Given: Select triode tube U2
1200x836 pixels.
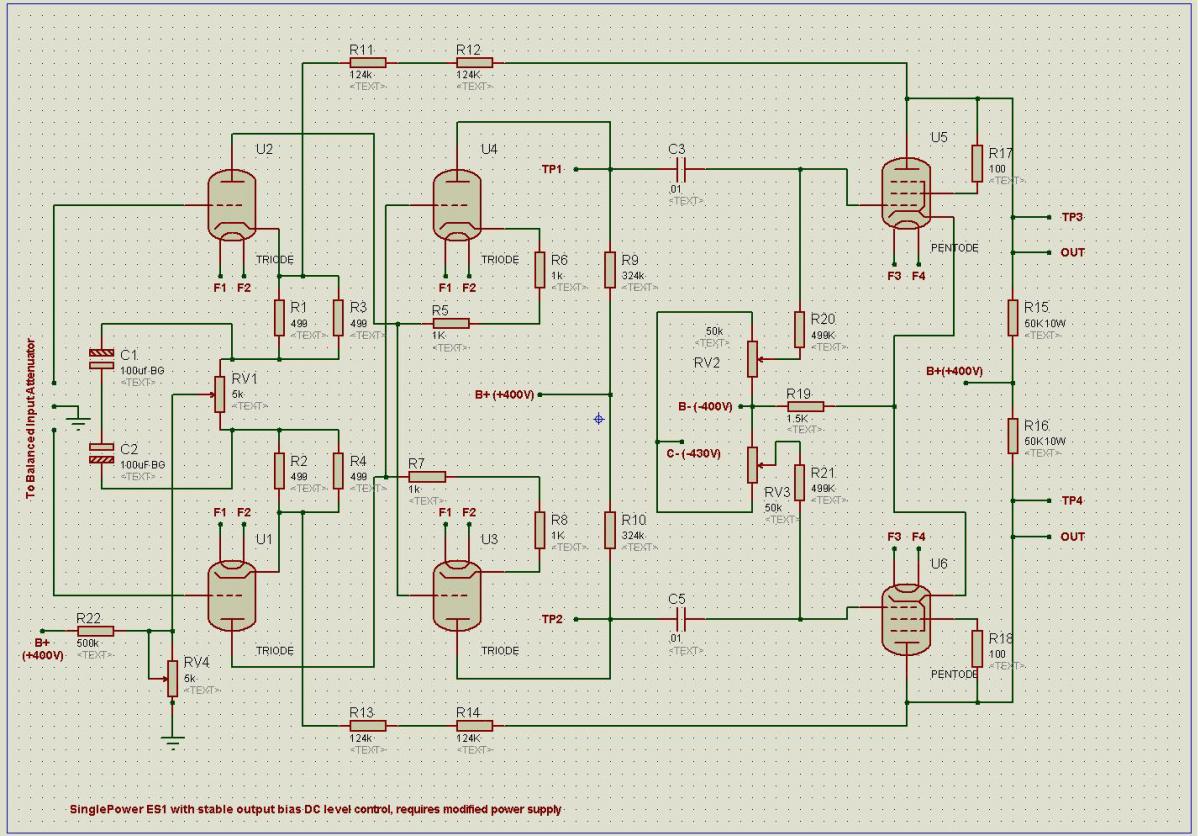Looking at the screenshot, I should [x=232, y=205].
